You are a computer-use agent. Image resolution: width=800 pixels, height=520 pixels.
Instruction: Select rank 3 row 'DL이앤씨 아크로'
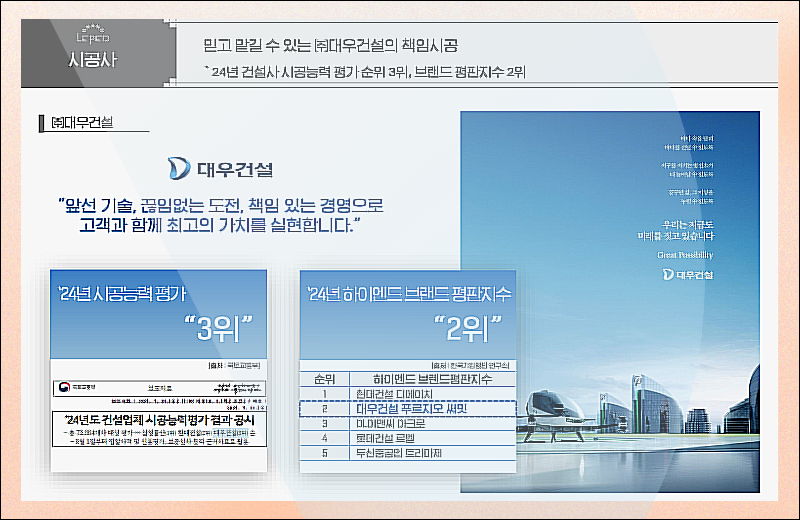(x=408, y=424)
